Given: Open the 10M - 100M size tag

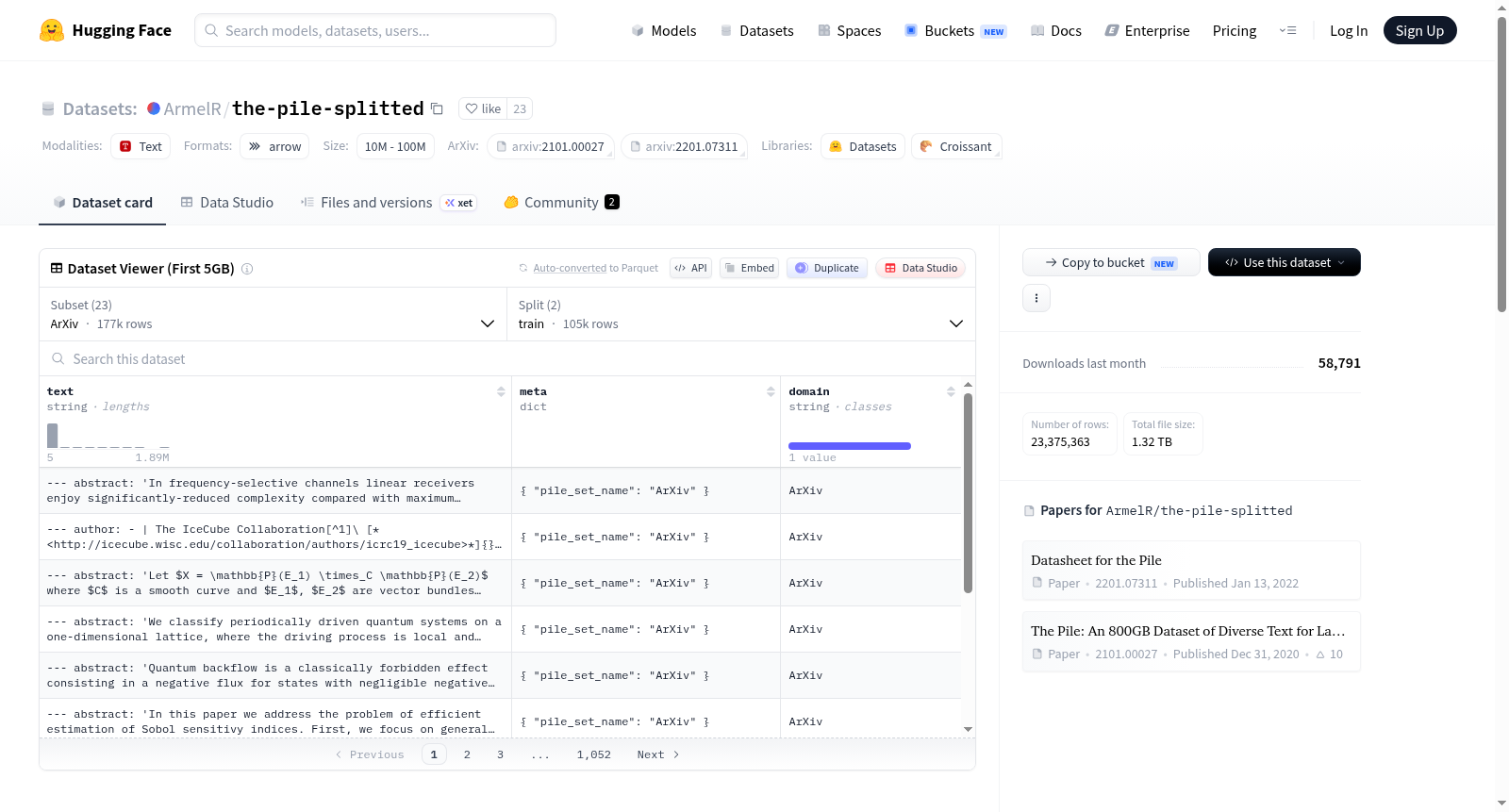Looking at the screenshot, I should 394,146.
